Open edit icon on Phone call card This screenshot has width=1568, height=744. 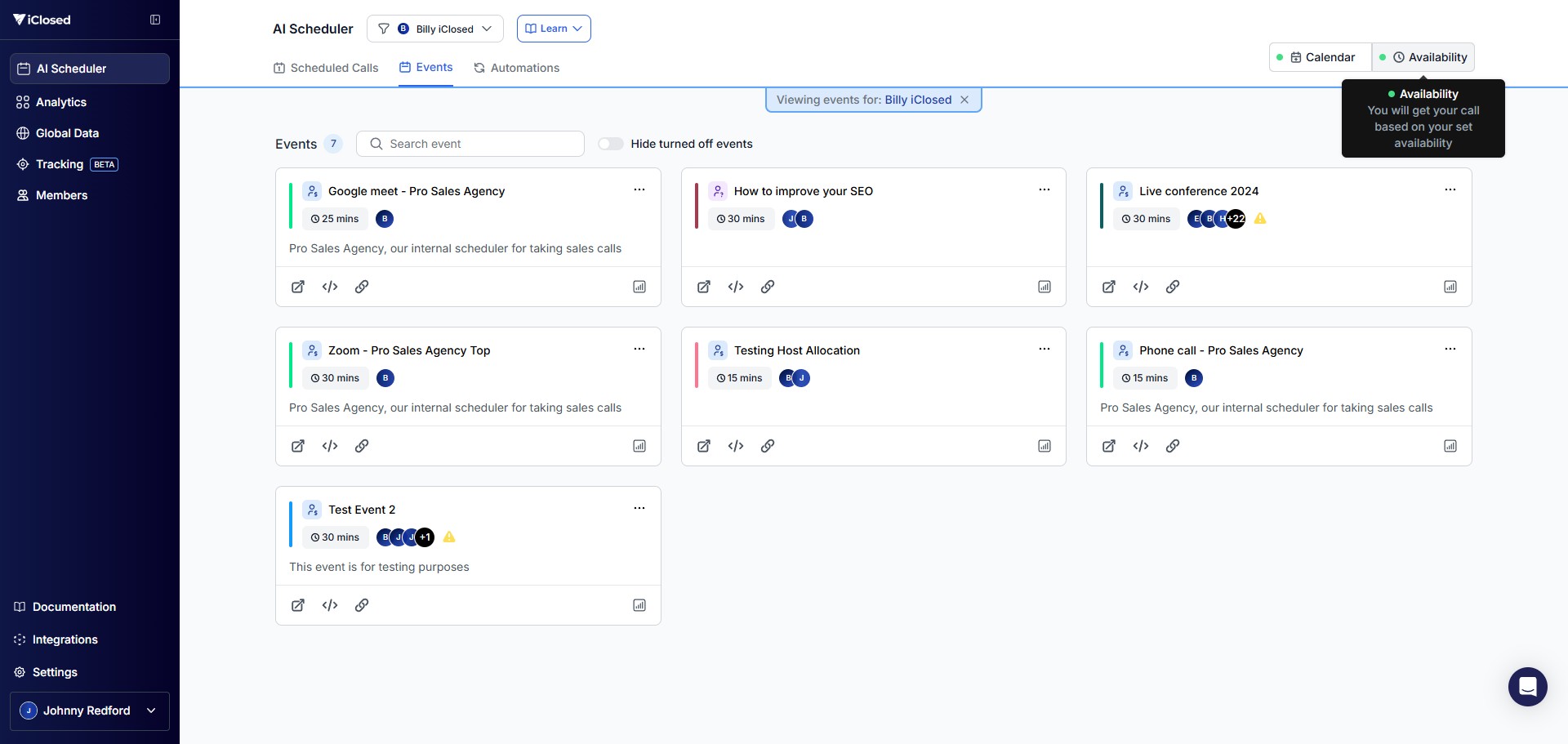click(x=1109, y=446)
